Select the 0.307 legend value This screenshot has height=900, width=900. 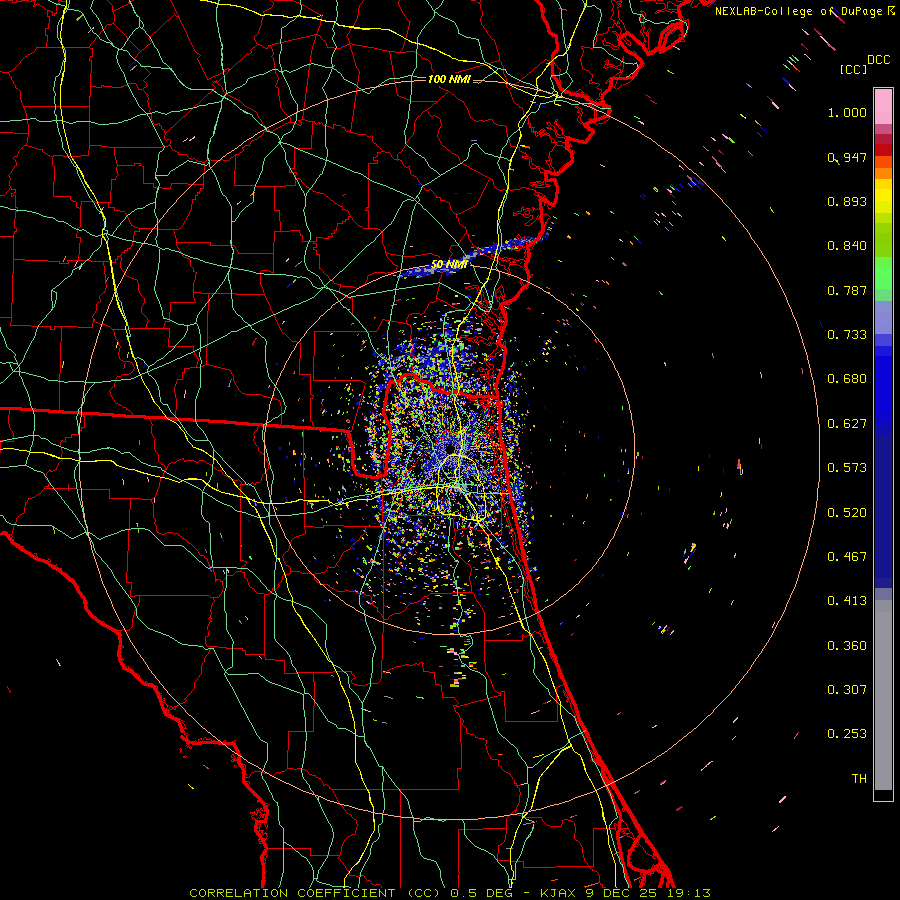(x=847, y=690)
